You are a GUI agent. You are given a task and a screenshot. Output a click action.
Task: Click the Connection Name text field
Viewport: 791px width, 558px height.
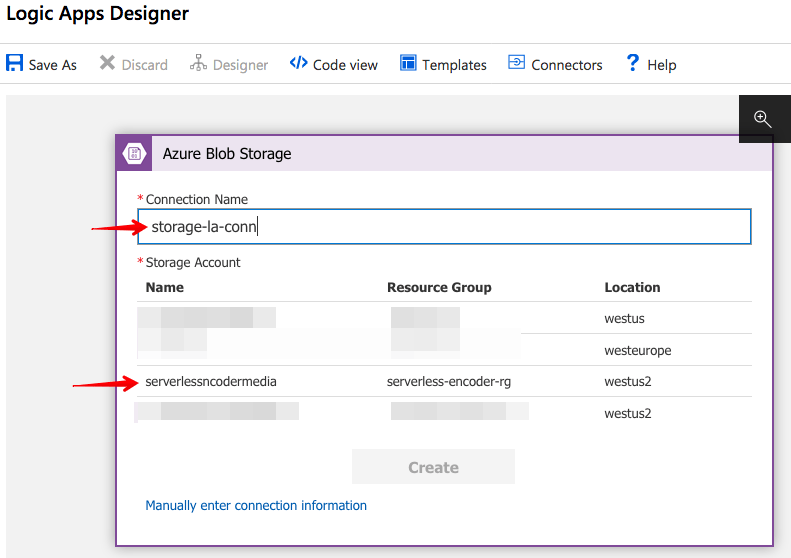tap(444, 227)
